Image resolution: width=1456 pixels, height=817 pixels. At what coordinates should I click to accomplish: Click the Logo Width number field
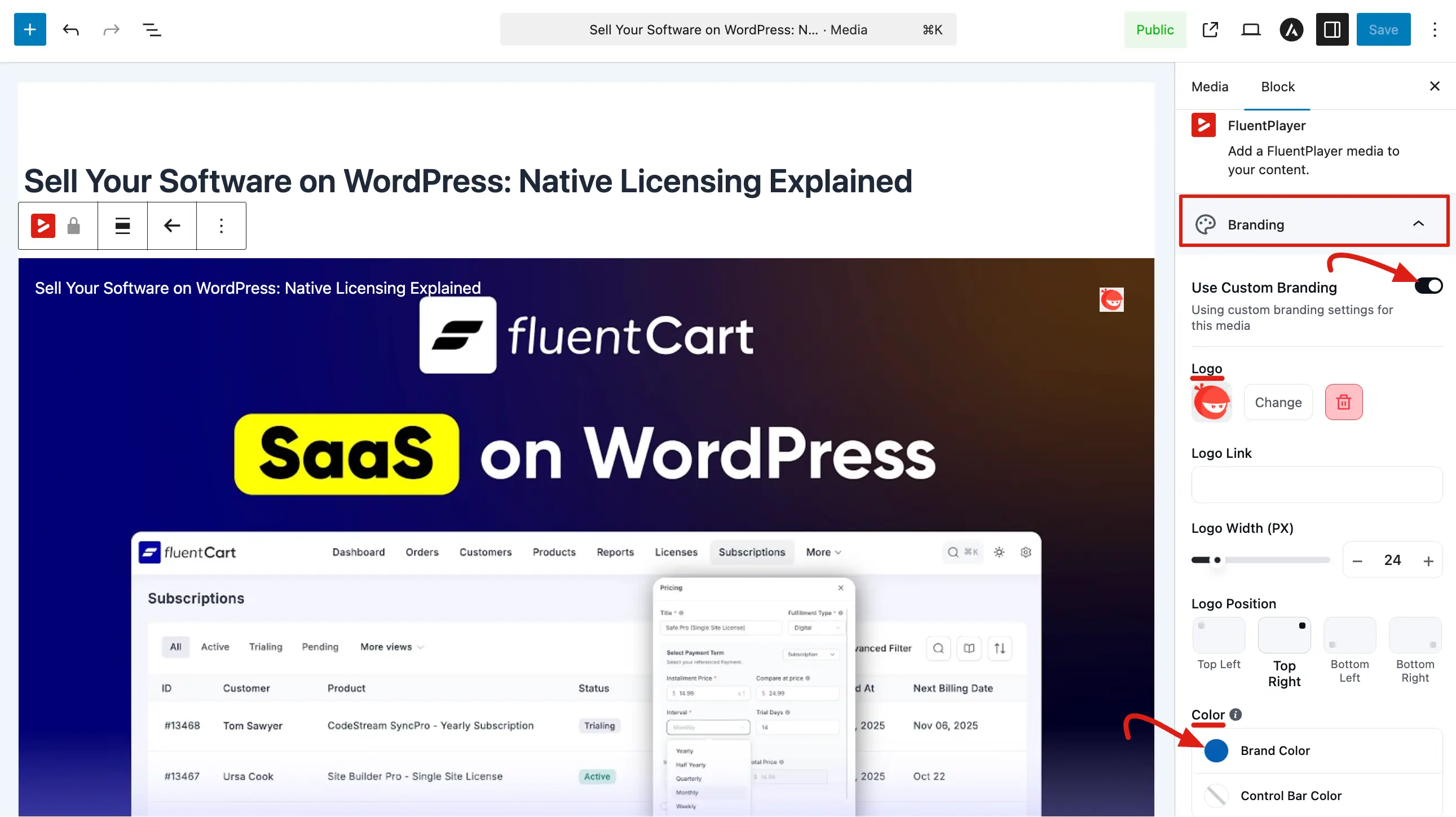(x=1392, y=560)
